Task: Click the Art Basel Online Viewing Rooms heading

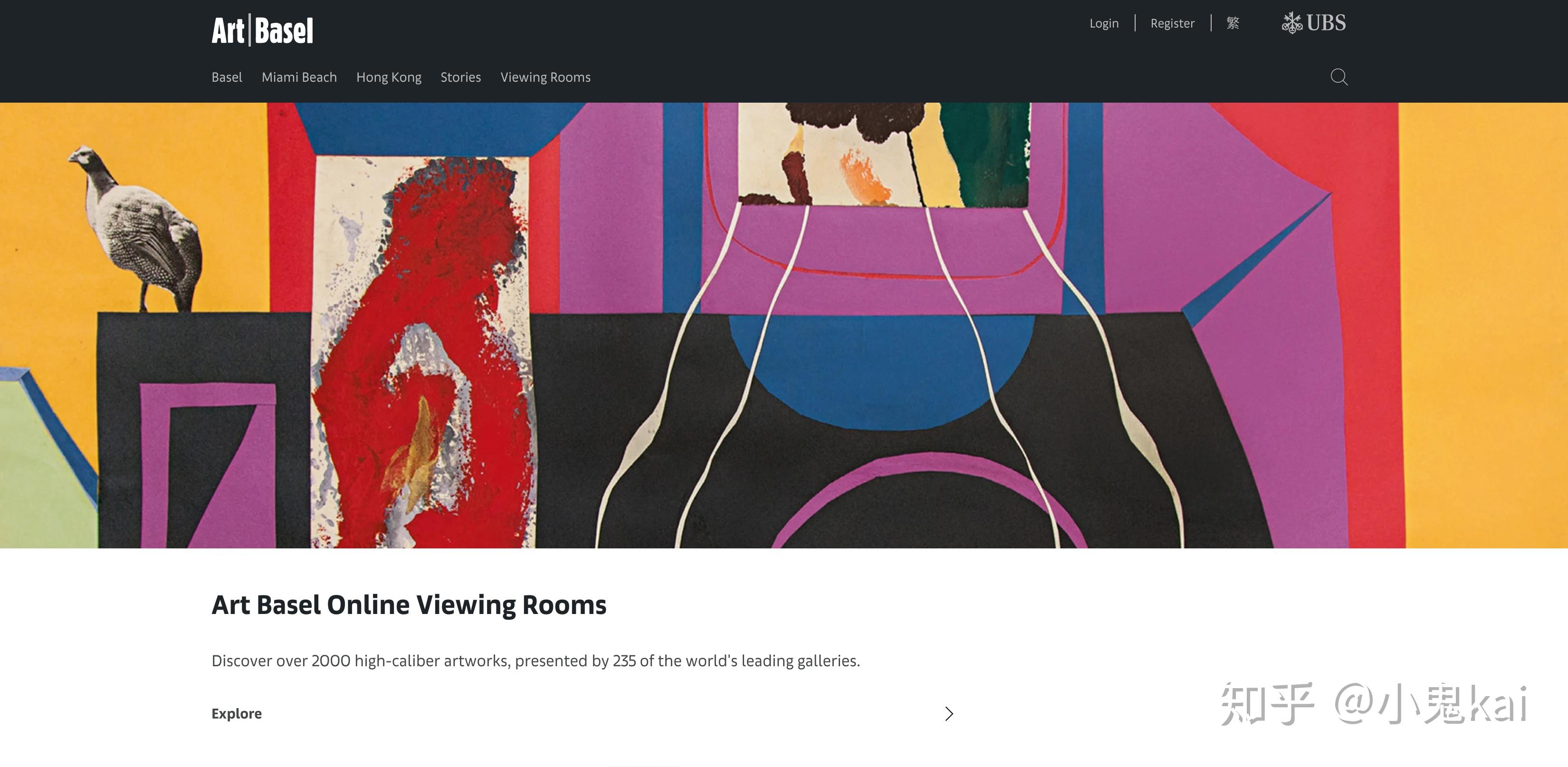Action: pos(409,604)
